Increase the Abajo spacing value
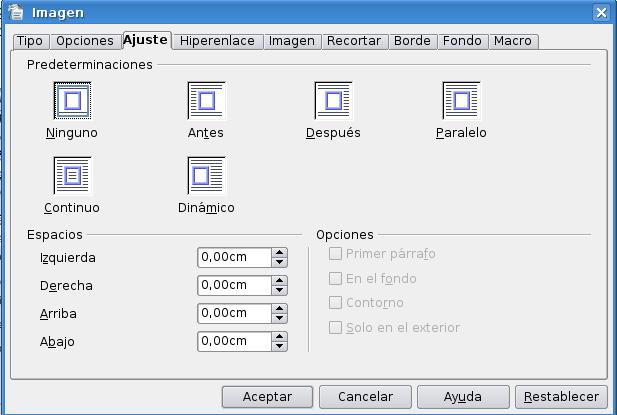This screenshot has height=415, width=617. tap(280, 337)
